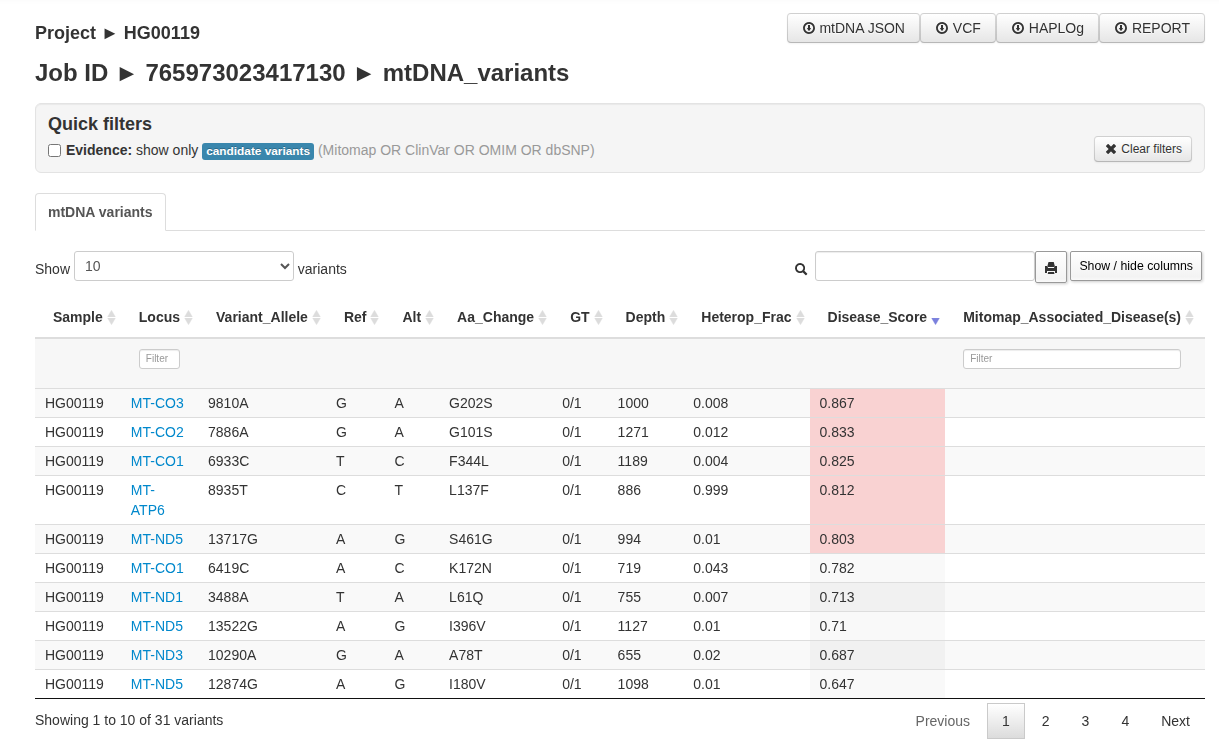Image resolution: width=1219 pixels, height=739 pixels.
Task: Click the Next page link
Action: [x=1175, y=721]
